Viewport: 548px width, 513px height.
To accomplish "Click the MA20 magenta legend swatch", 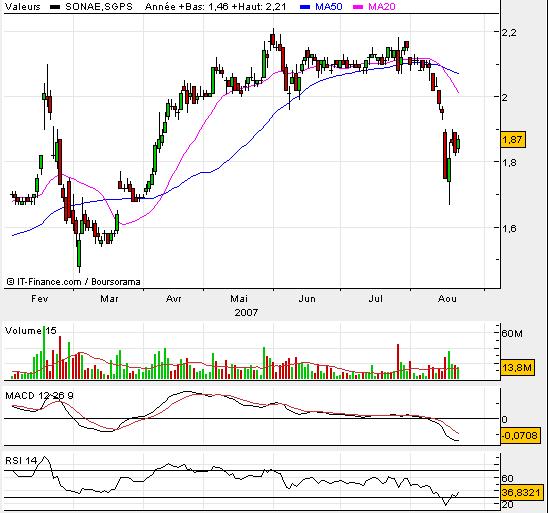I will point(358,7).
